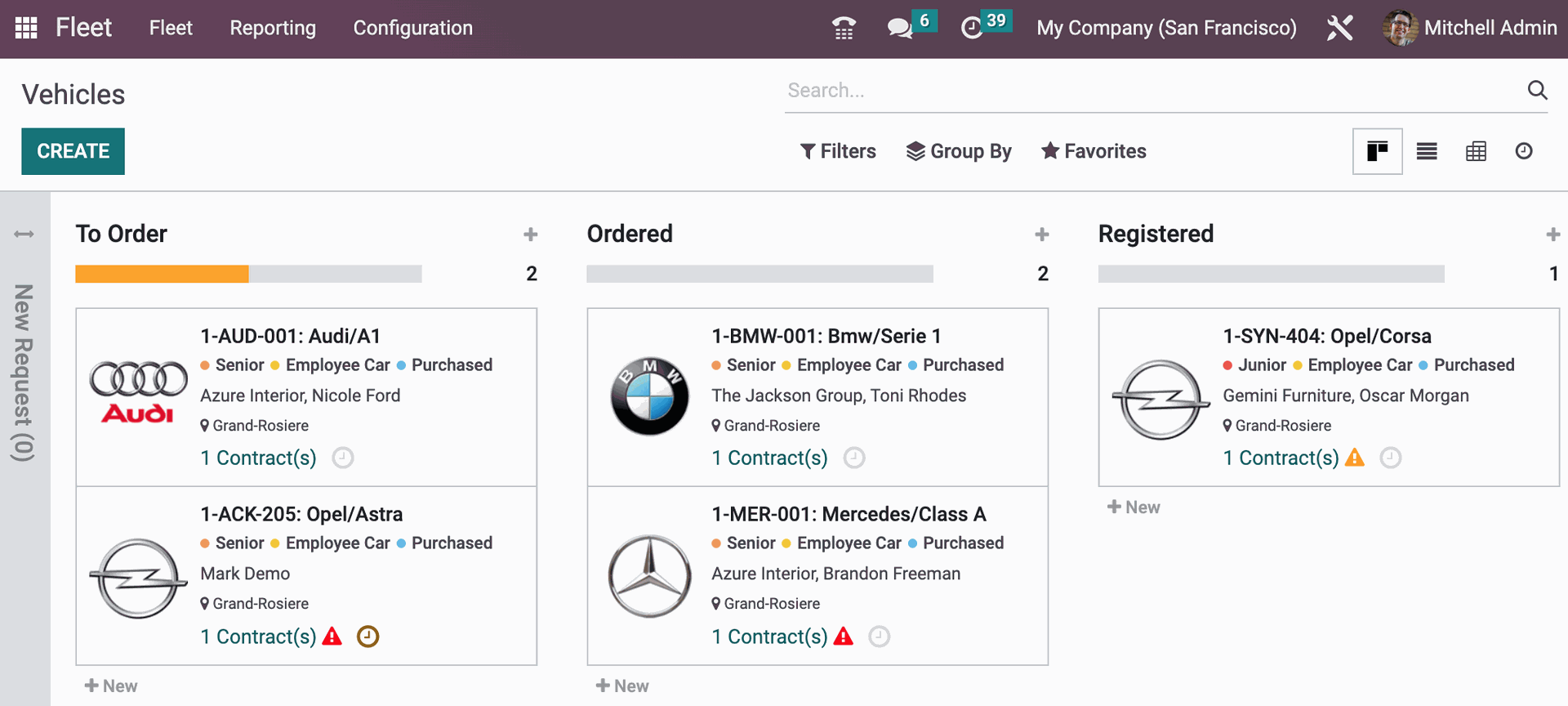Open the Group By dropdown
Viewport: 1568px width, 706px height.
pos(959,151)
